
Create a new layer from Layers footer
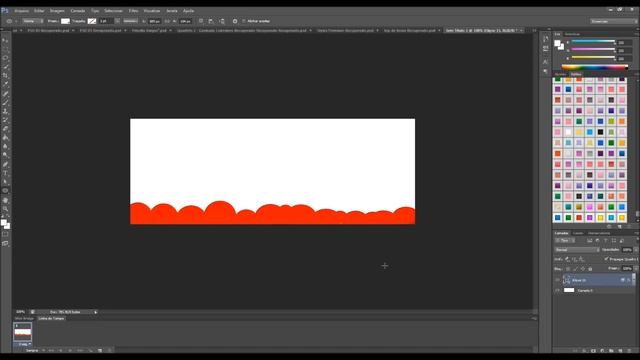(x=620, y=350)
